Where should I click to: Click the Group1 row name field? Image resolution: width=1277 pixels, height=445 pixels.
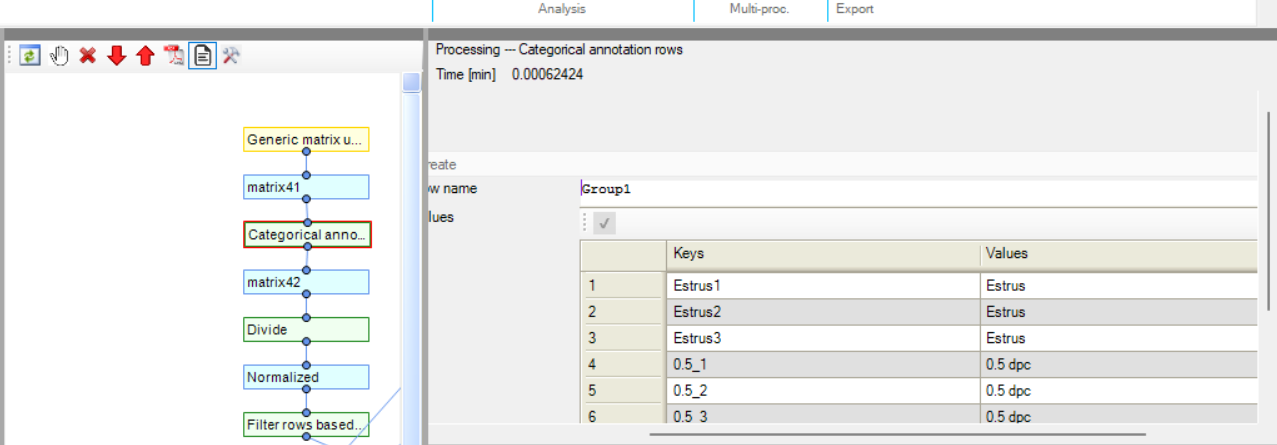tap(915, 189)
